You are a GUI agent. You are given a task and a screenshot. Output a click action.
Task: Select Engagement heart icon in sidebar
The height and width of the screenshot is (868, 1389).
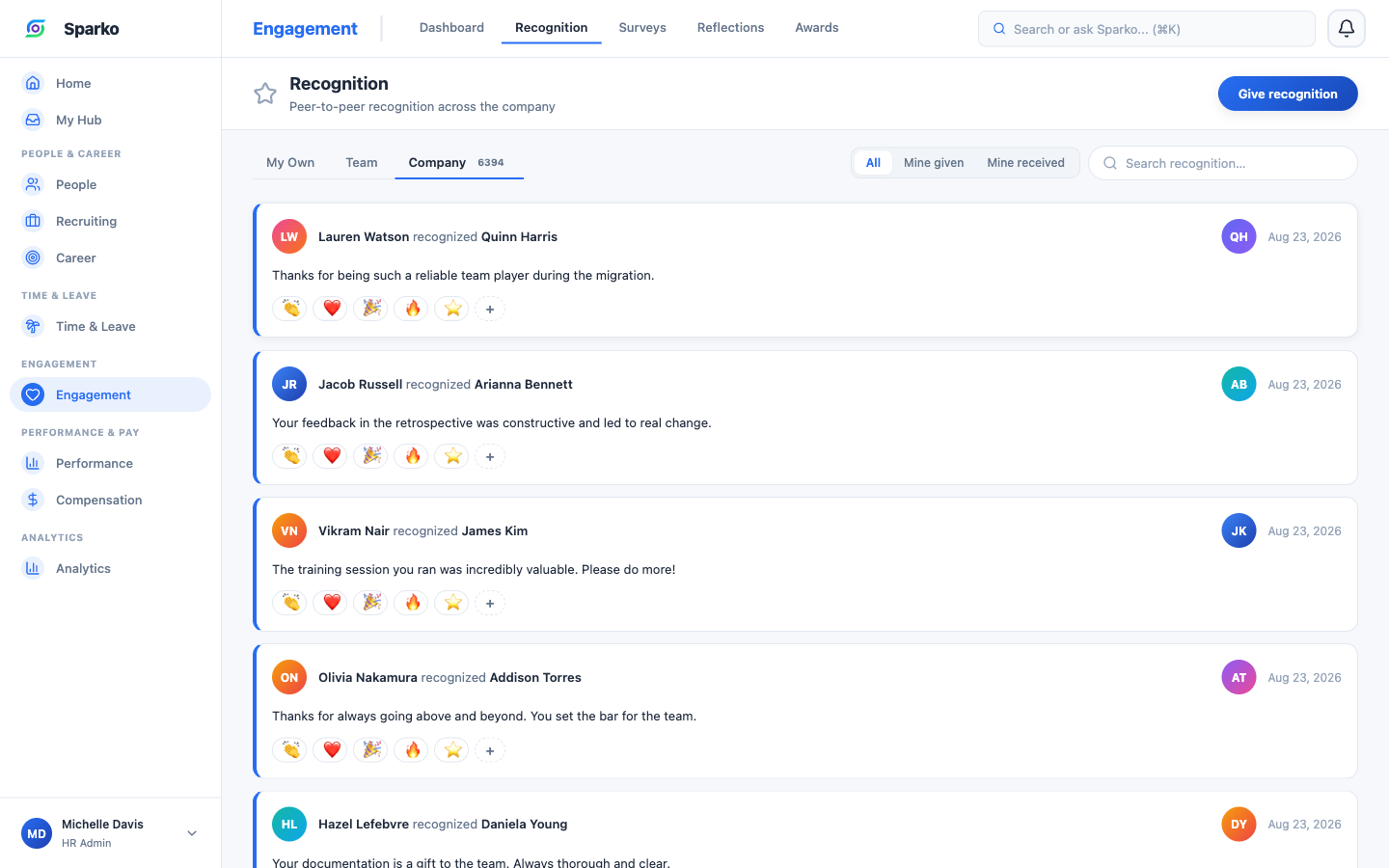(33, 394)
